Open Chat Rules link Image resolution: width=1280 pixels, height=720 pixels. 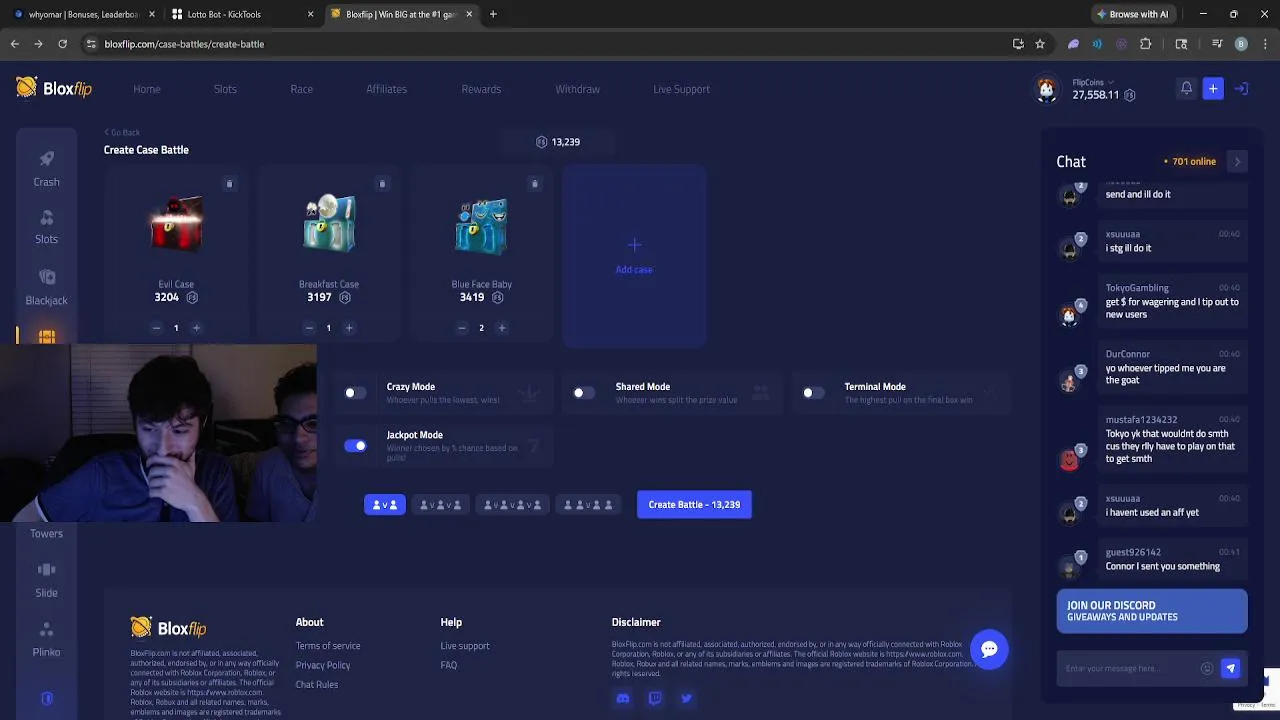click(317, 685)
